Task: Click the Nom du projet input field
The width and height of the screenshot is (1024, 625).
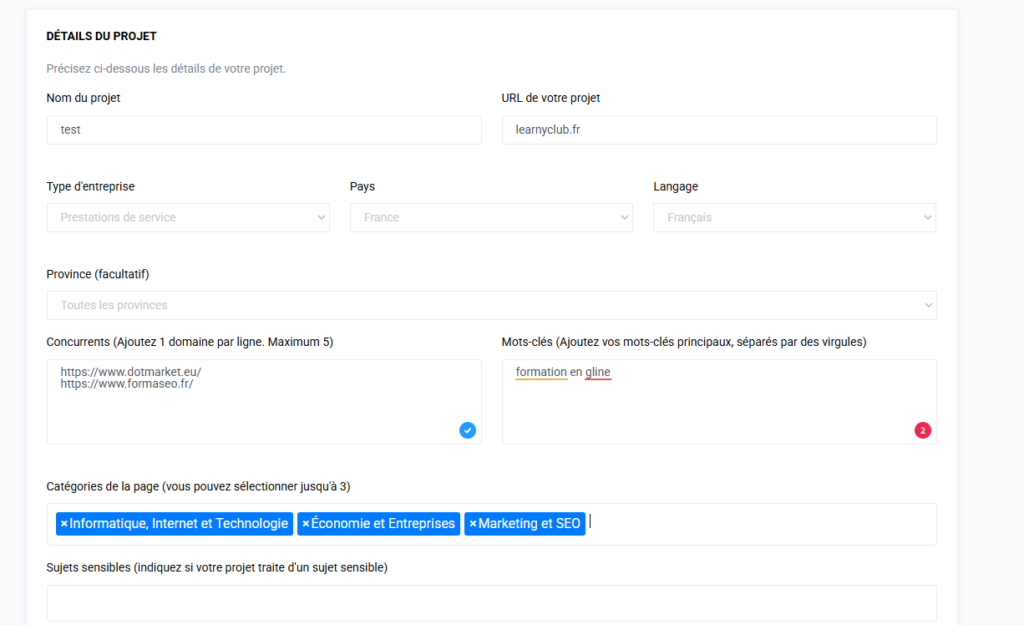Action: pyautogui.click(x=264, y=130)
